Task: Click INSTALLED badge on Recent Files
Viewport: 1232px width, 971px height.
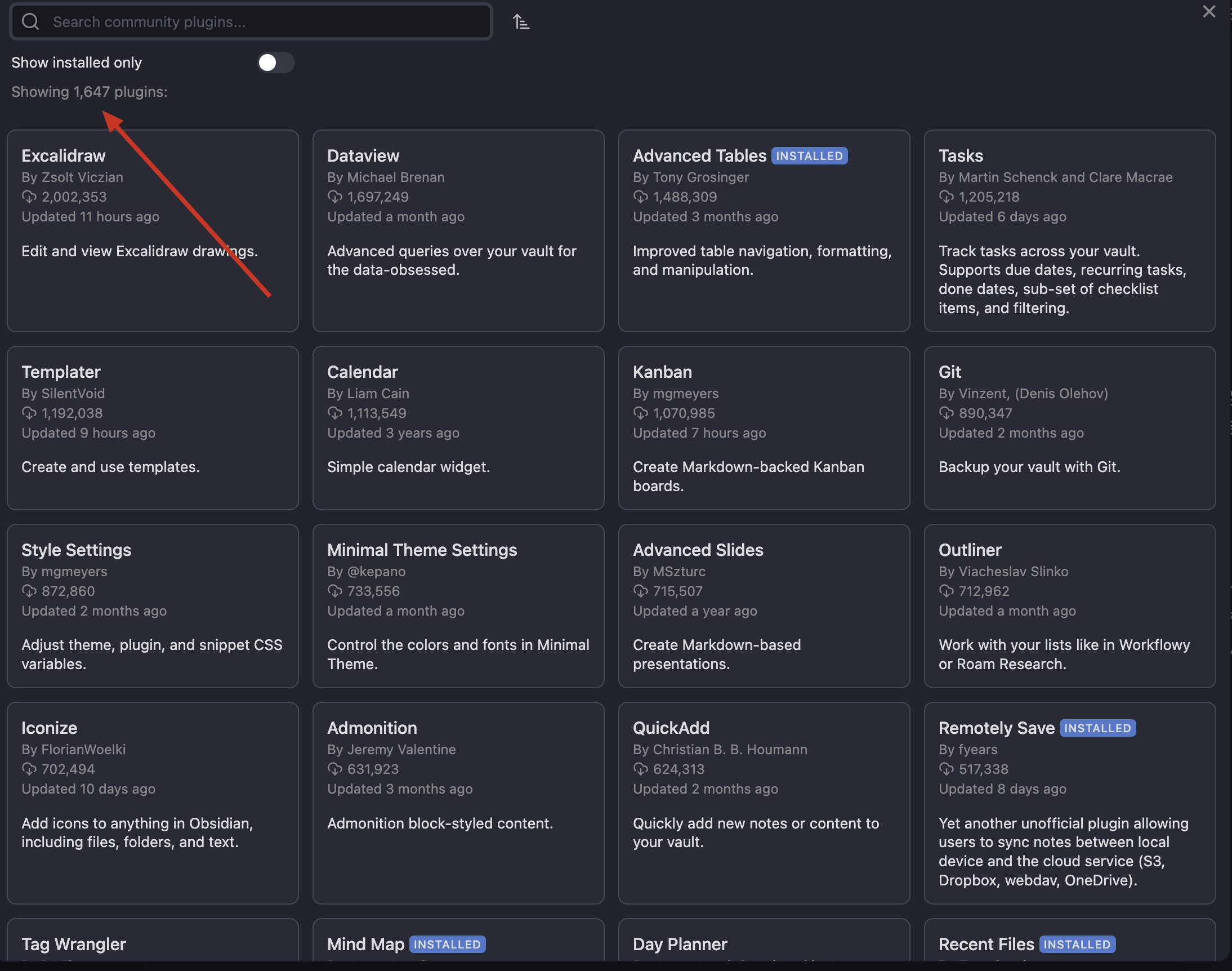Action: tap(1077, 945)
